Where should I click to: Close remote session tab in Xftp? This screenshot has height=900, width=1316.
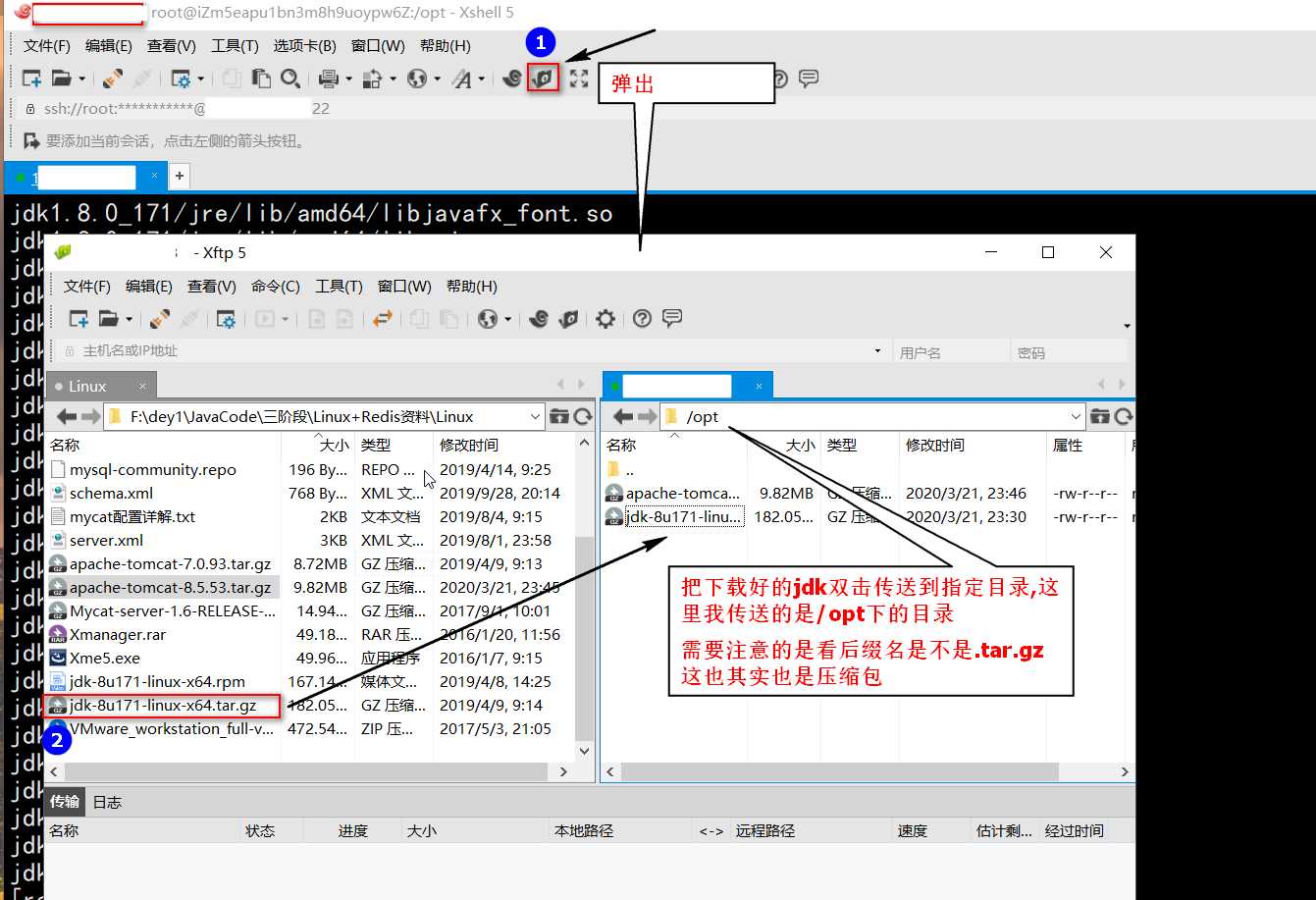click(759, 386)
